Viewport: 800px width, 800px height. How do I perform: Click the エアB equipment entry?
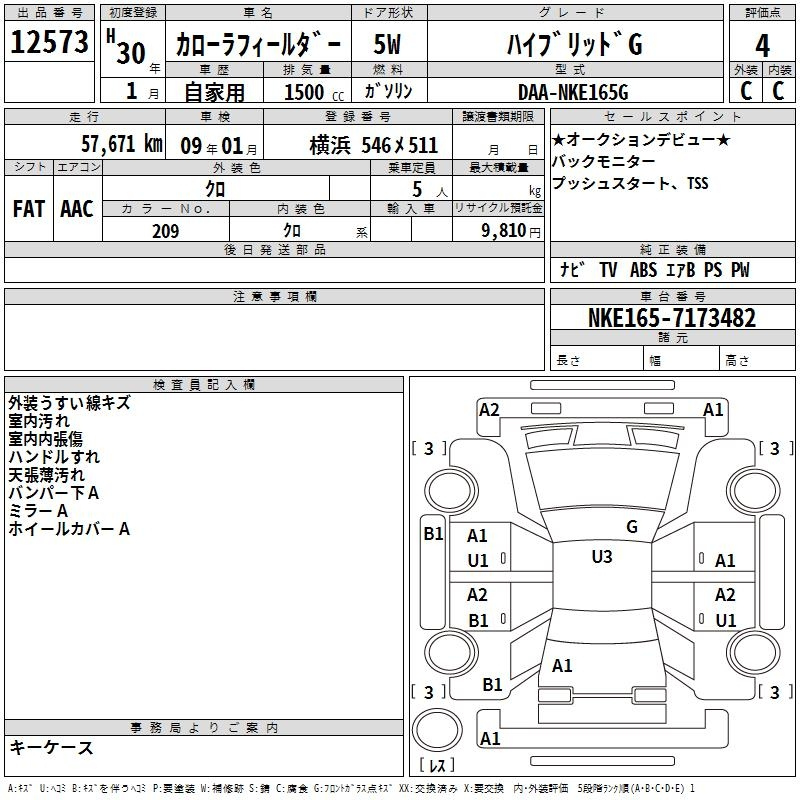(681, 269)
